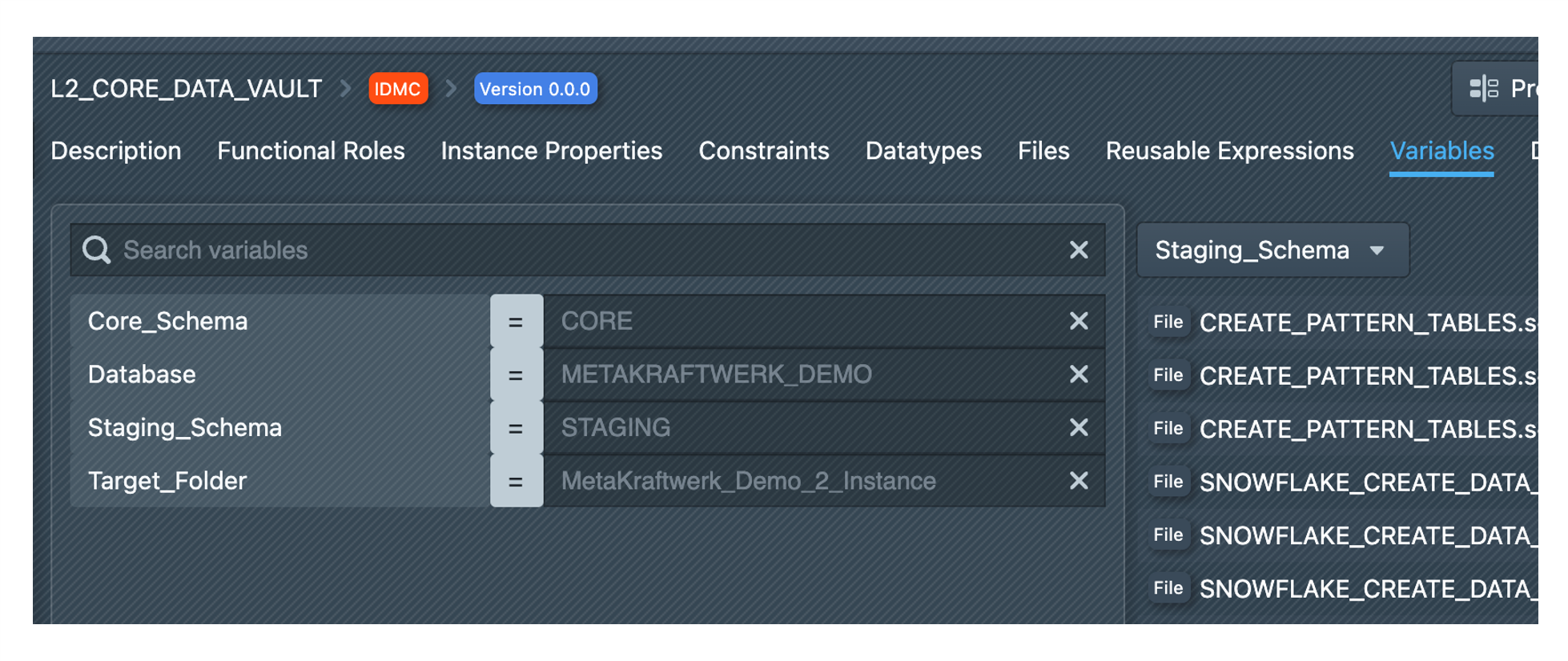Go to the Reusable Expressions tab

coord(1228,151)
